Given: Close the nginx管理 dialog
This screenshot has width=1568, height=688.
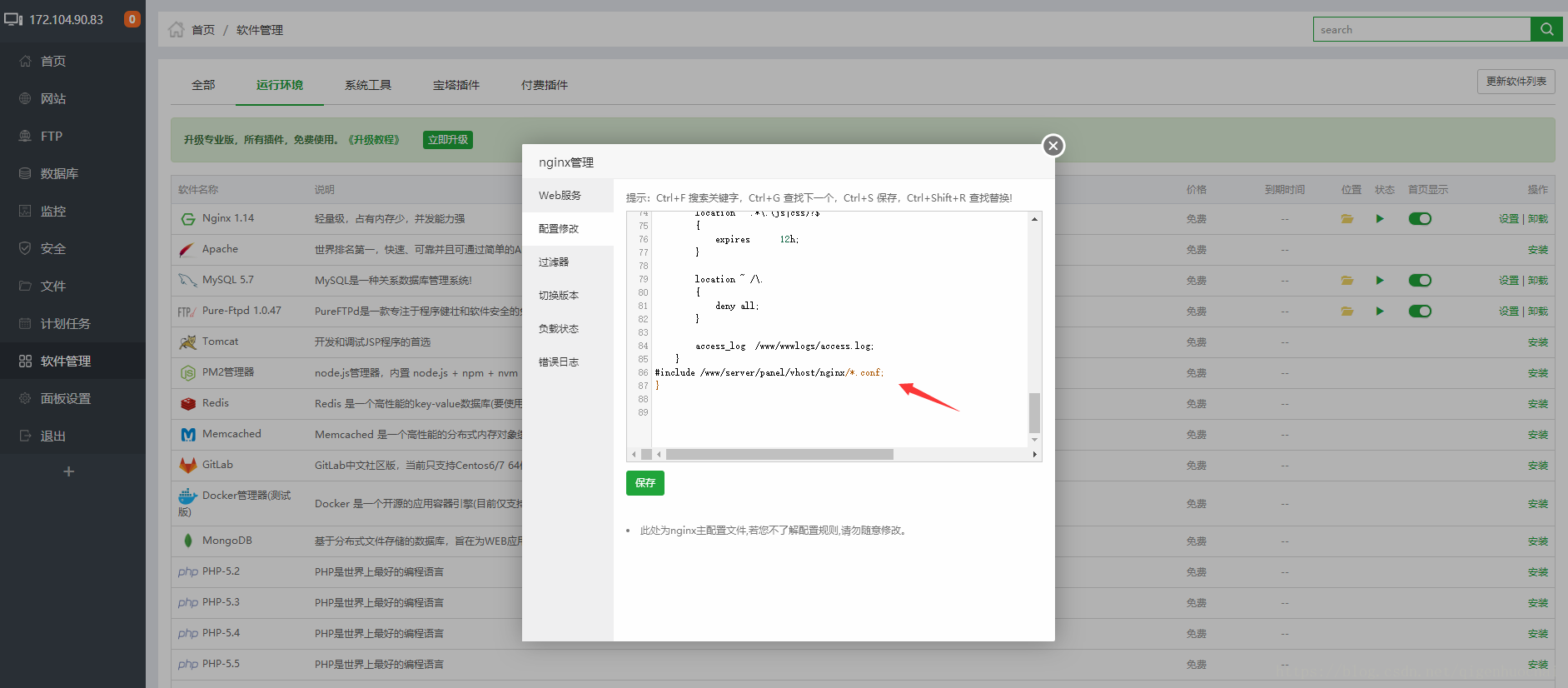Looking at the screenshot, I should (1053, 146).
